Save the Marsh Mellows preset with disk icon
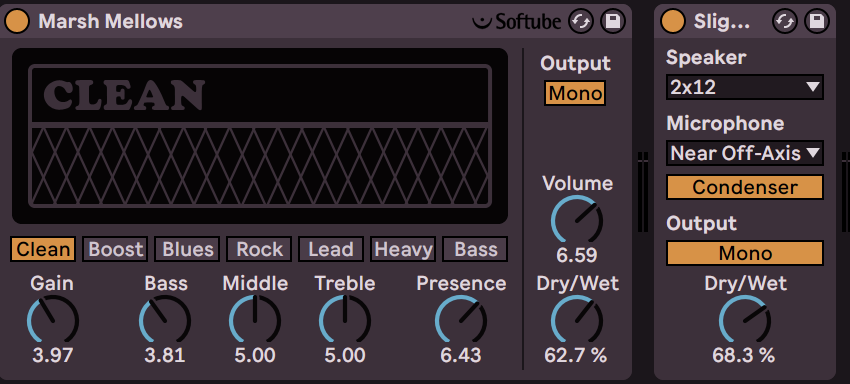Viewport: 850px width, 384px height. click(613, 22)
